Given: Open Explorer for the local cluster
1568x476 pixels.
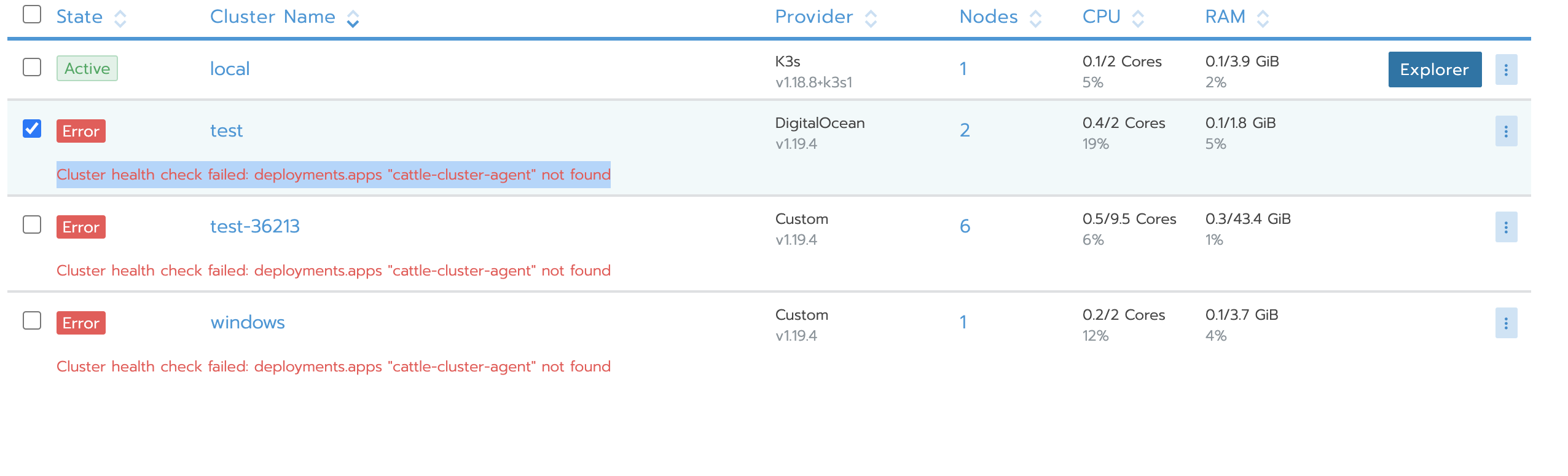Looking at the screenshot, I should 1434,69.
